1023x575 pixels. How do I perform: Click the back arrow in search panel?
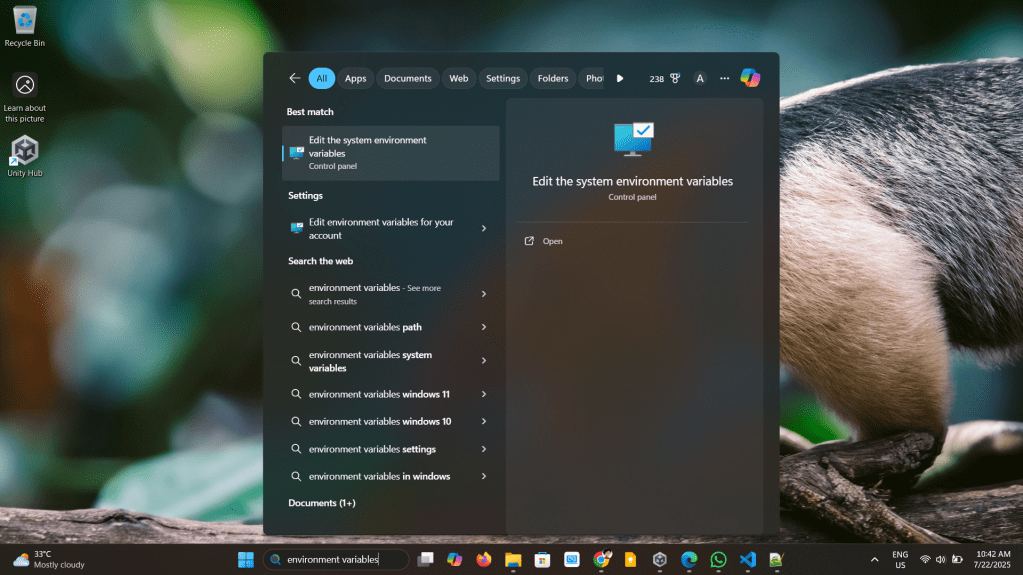[294, 78]
